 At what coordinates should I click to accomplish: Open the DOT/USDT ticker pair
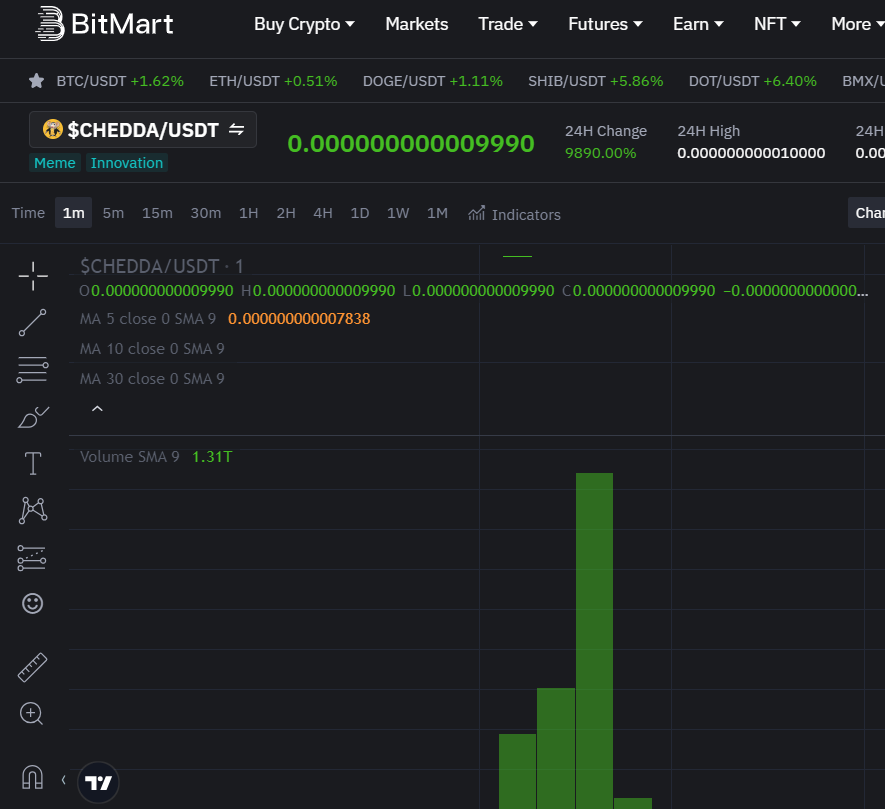pyautogui.click(x=752, y=81)
